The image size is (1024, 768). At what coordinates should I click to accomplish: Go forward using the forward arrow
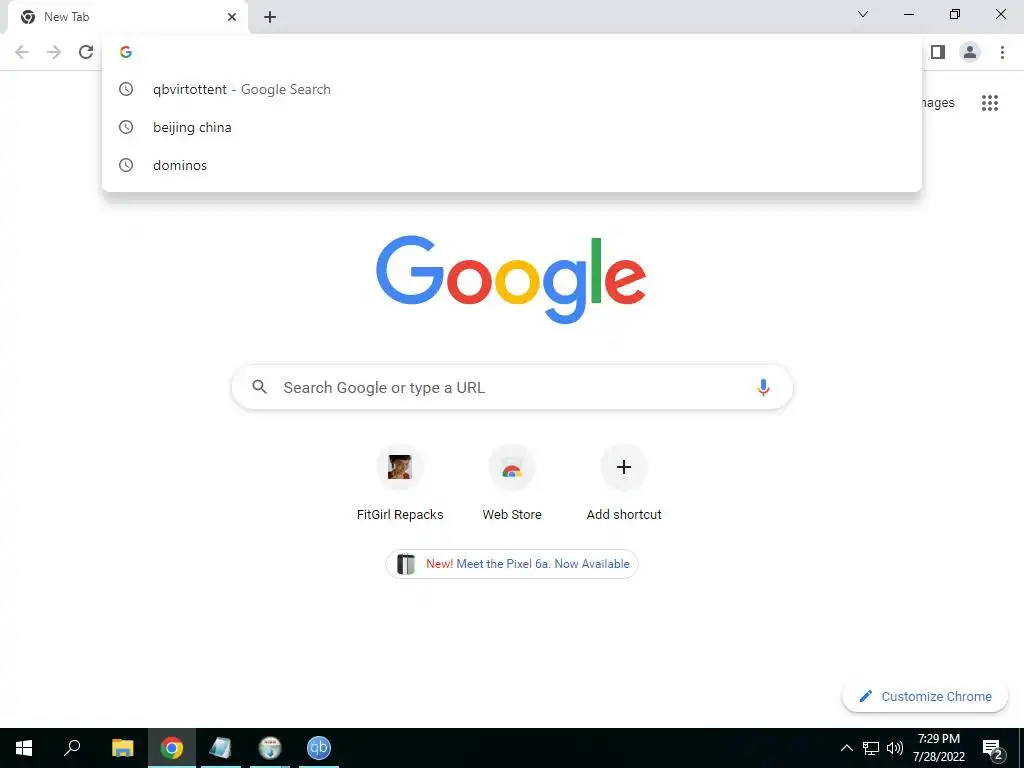(x=54, y=52)
